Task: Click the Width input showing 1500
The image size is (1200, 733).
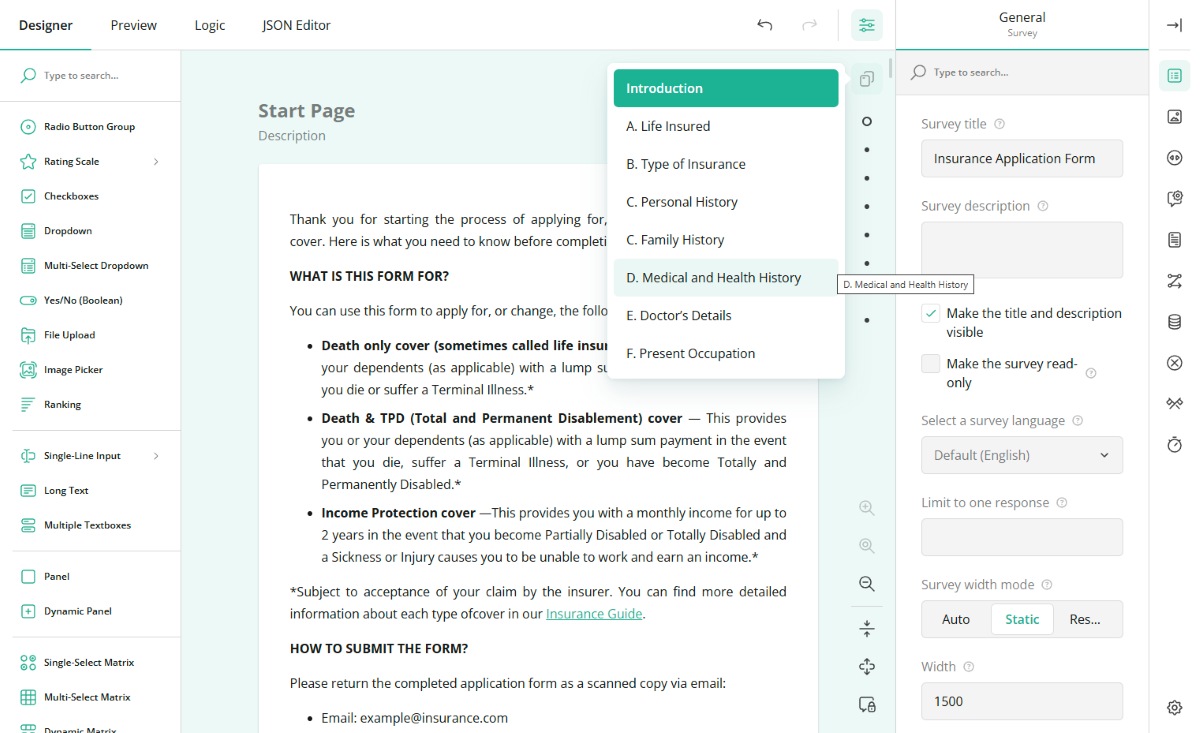Action: [x=1022, y=701]
